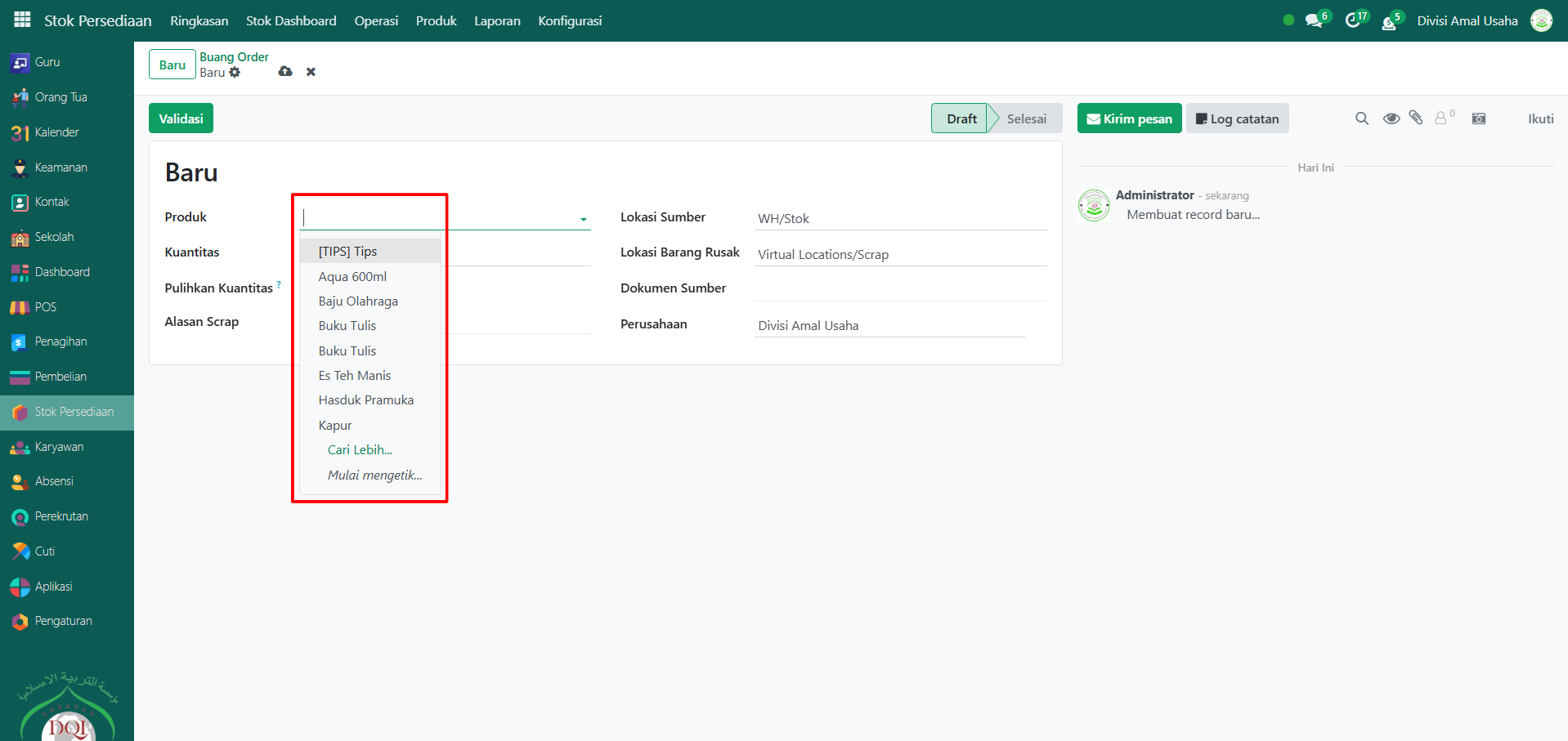Open the conversations chat bubble icon

[x=1314, y=21]
